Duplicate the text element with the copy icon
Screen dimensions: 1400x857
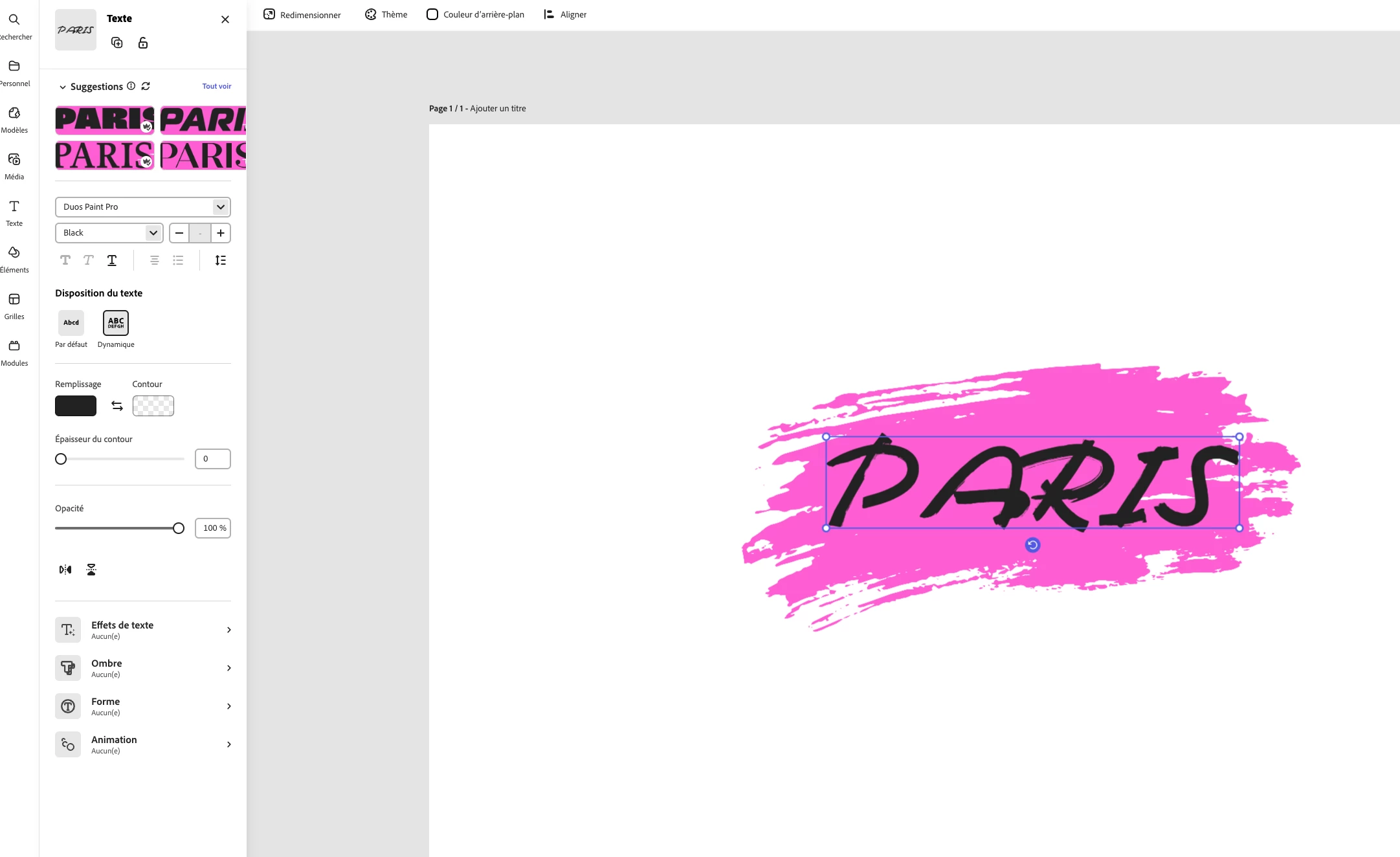click(x=117, y=43)
